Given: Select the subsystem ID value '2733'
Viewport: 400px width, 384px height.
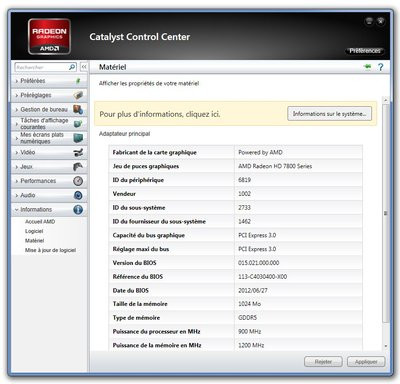Looking at the screenshot, I should pyautogui.click(x=244, y=207).
